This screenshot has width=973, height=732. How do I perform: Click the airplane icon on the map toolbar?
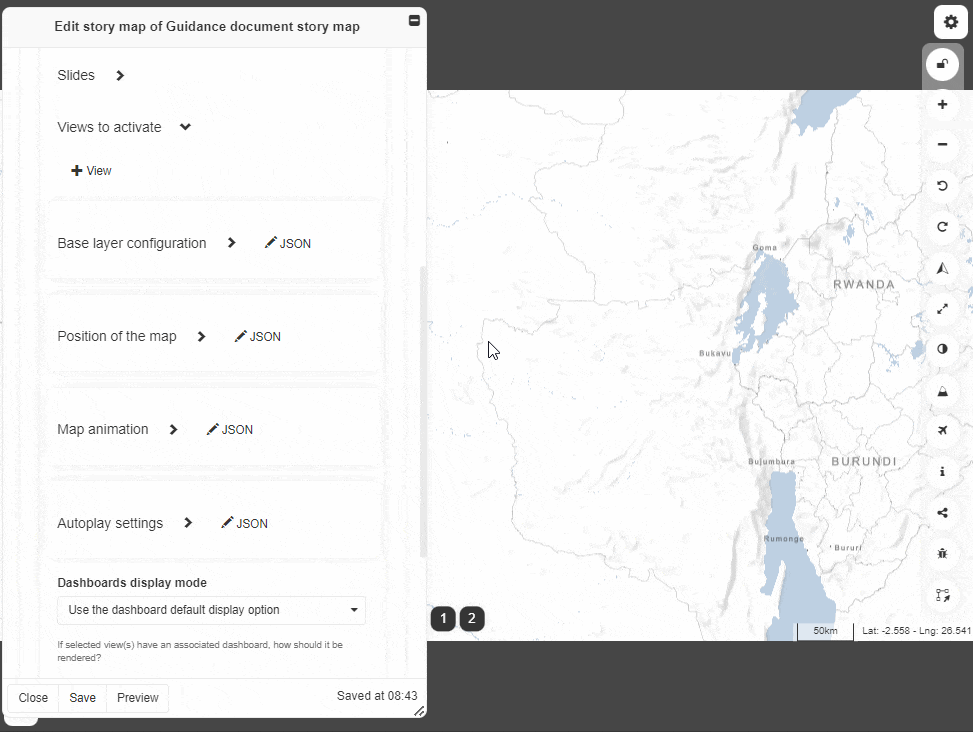coord(942,430)
